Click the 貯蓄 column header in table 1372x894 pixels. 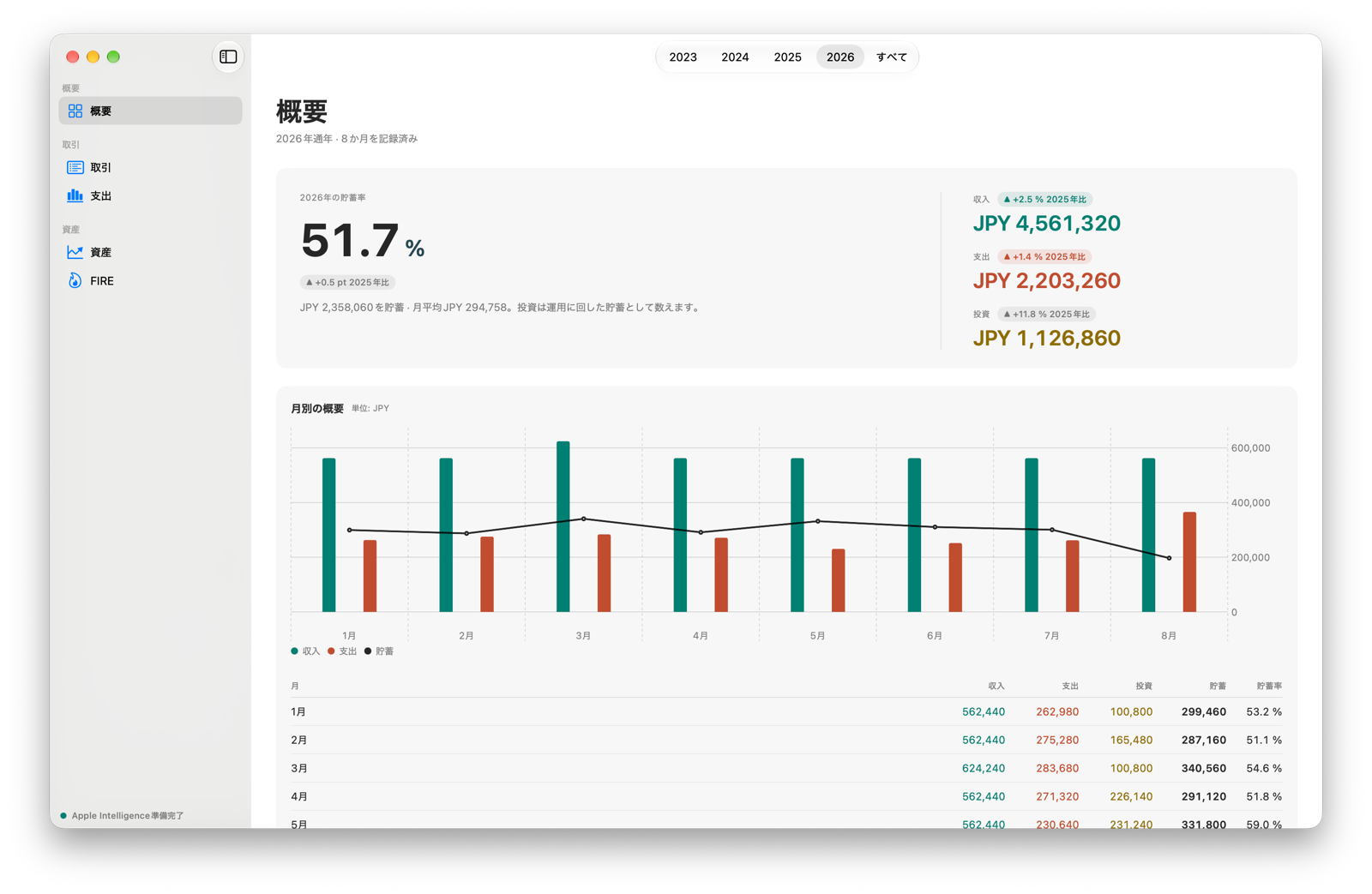pyautogui.click(x=1218, y=686)
